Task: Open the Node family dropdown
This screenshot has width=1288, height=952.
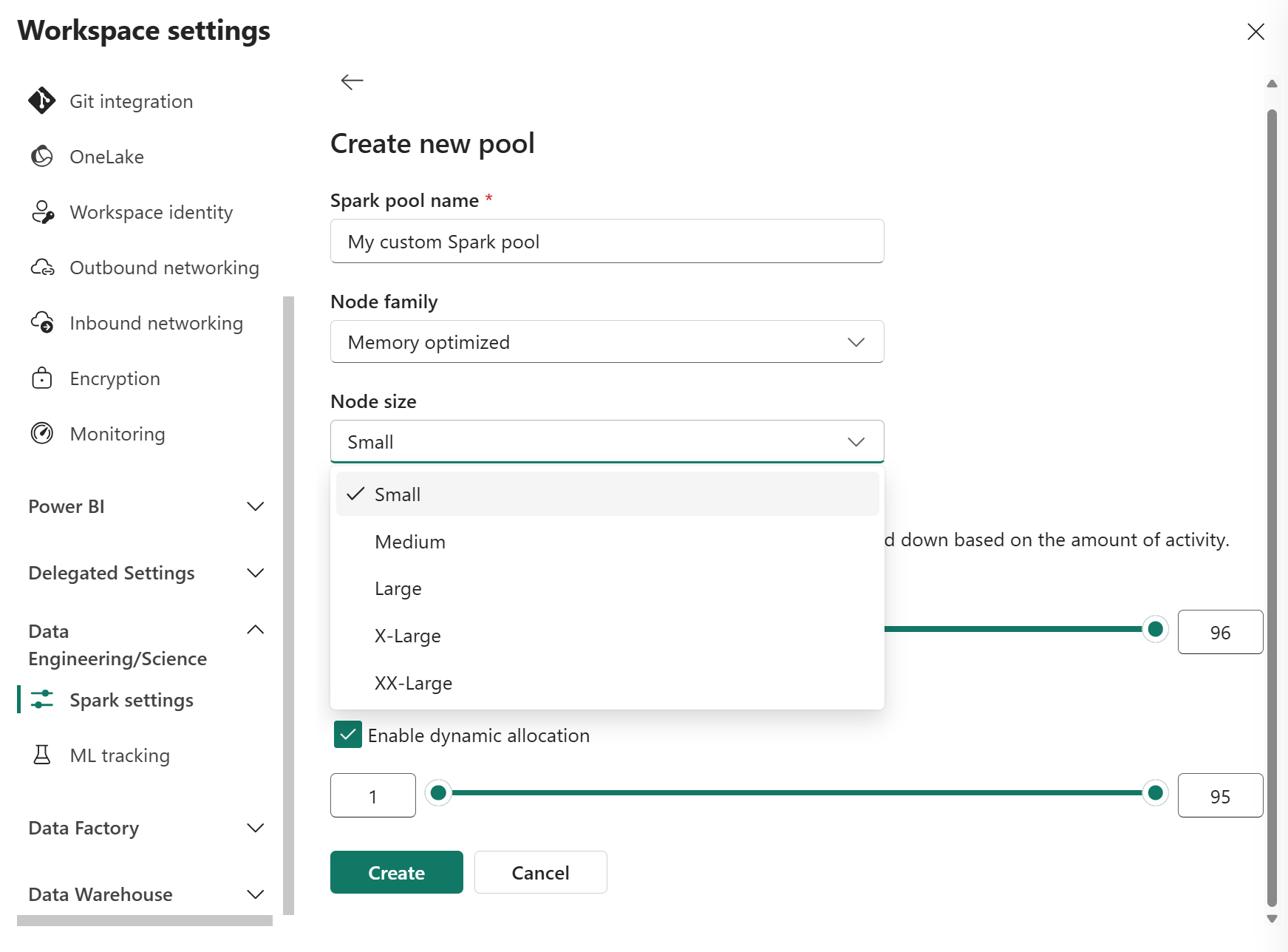Action: pyautogui.click(x=607, y=341)
